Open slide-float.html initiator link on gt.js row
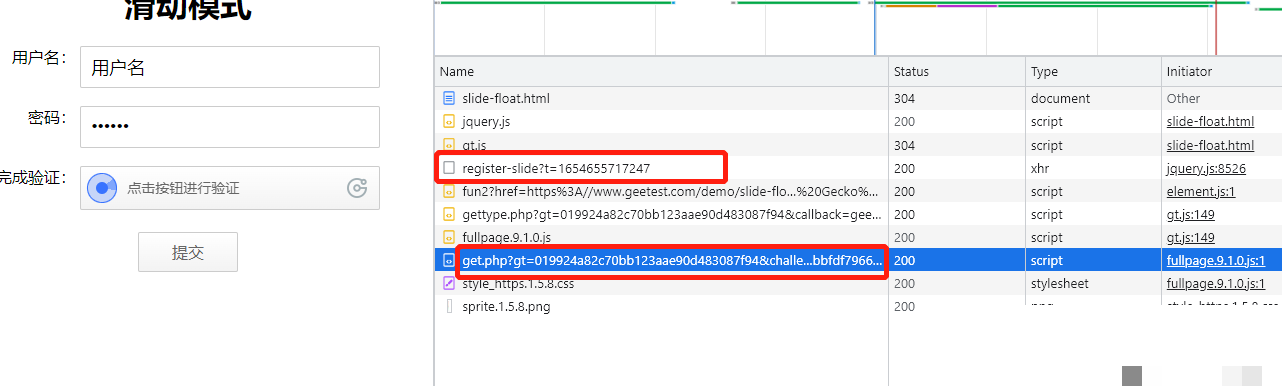Screen dimensions: 1282x386 [1210, 145]
